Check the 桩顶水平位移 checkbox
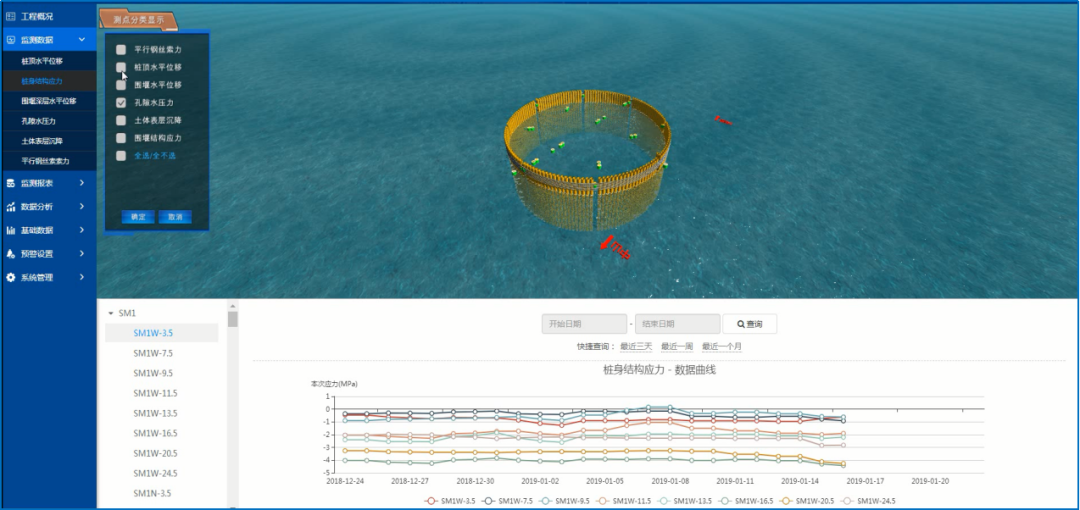This screenshot has height=510, width=1080. 121,68
